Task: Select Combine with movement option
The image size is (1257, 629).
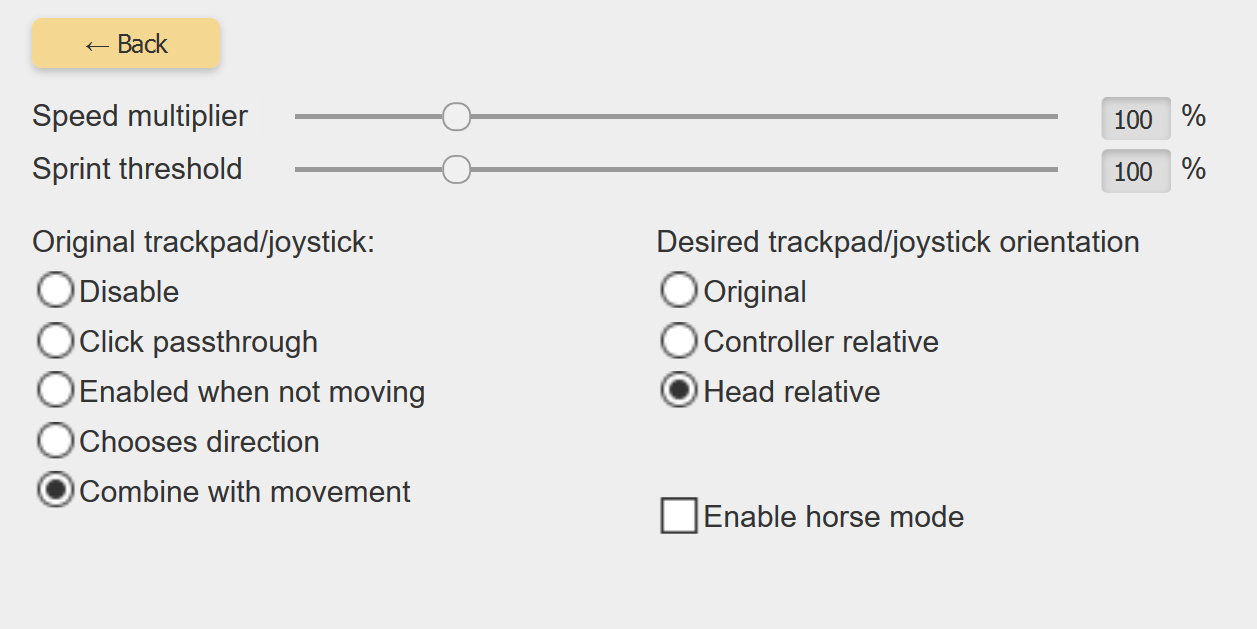Action: click(x=55, y=491)
